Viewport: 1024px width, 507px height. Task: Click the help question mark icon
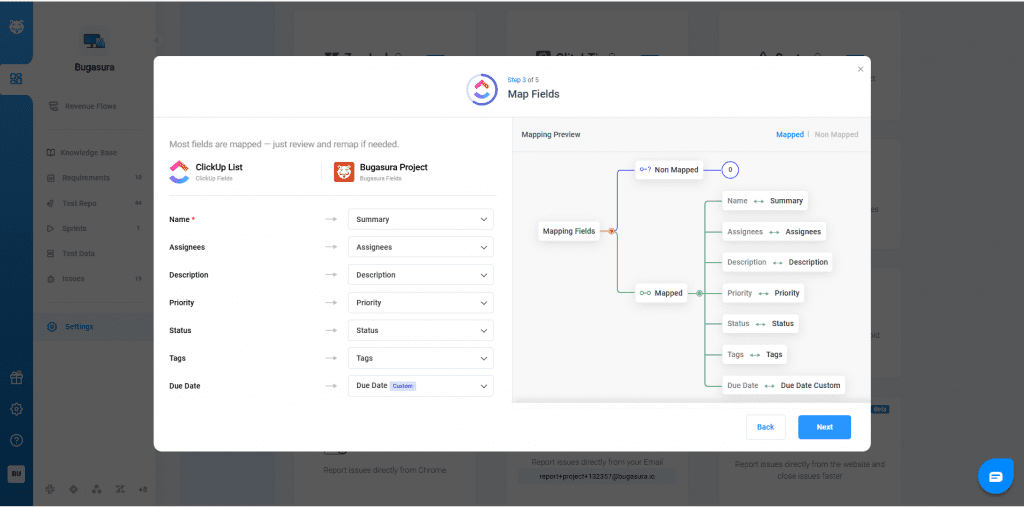click(17, 440)
